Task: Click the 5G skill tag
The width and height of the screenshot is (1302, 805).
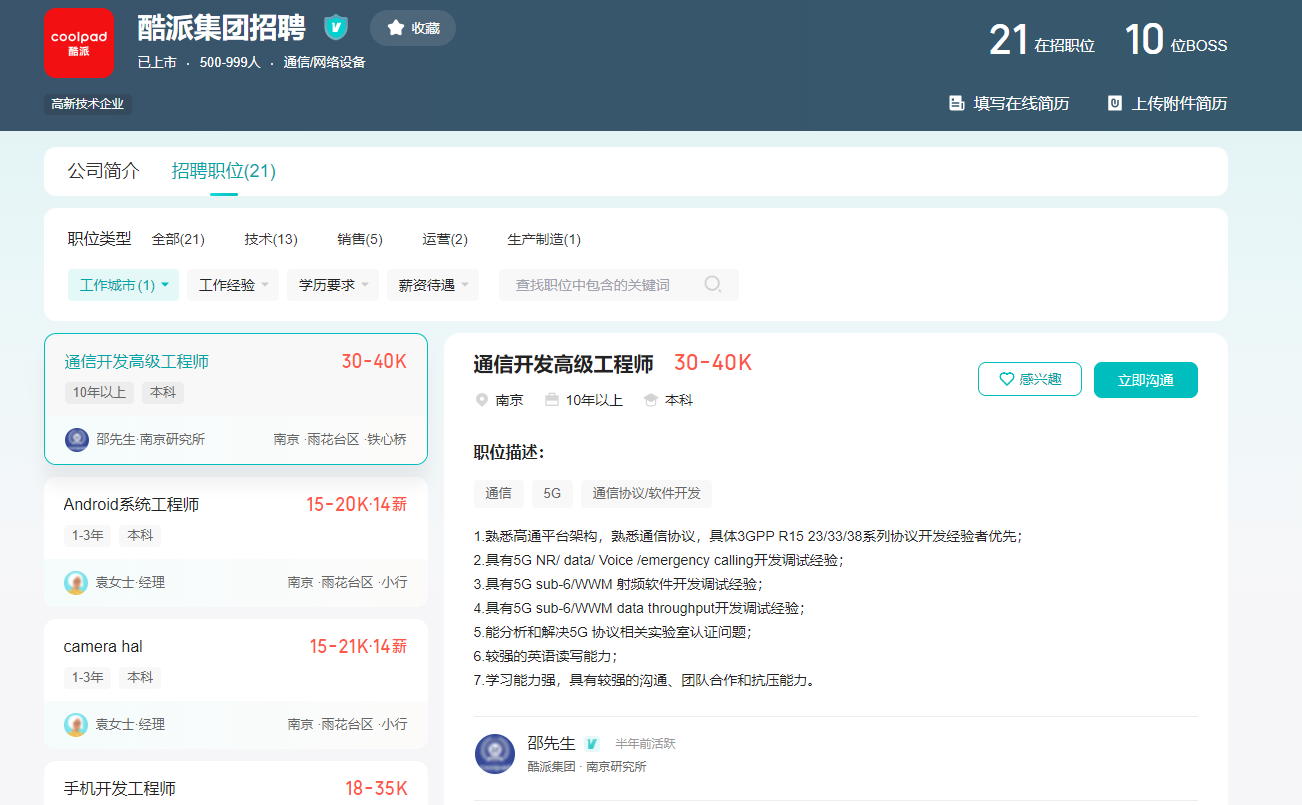Action: click(552, 493)
